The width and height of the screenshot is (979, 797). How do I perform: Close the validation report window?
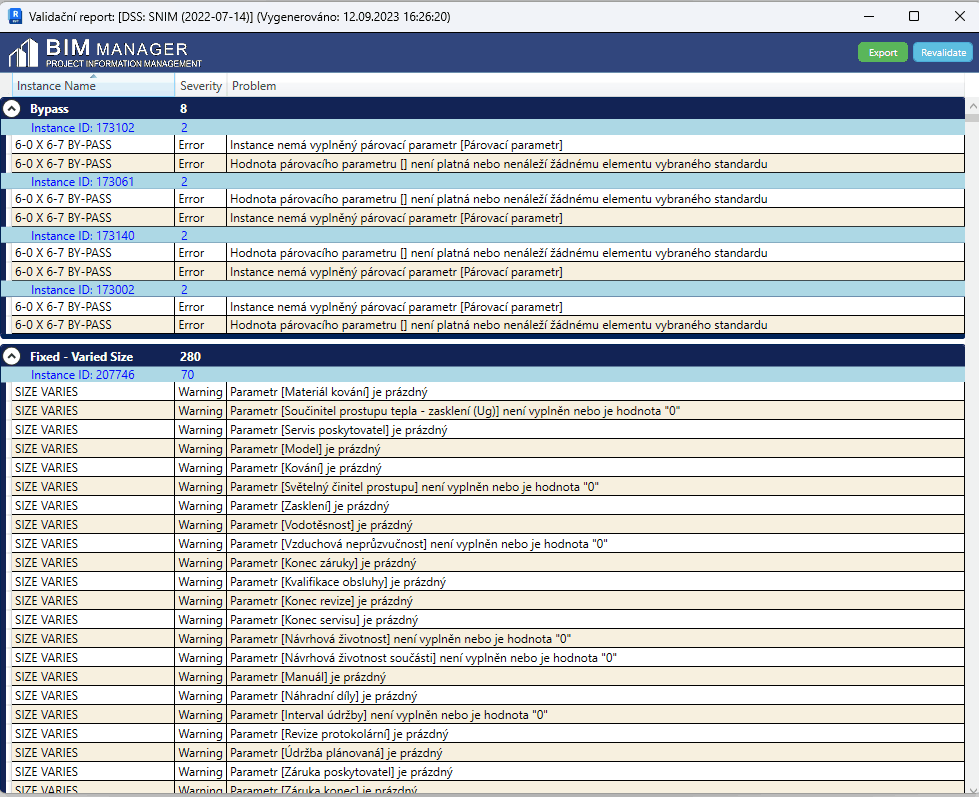(x=957, y=16)
